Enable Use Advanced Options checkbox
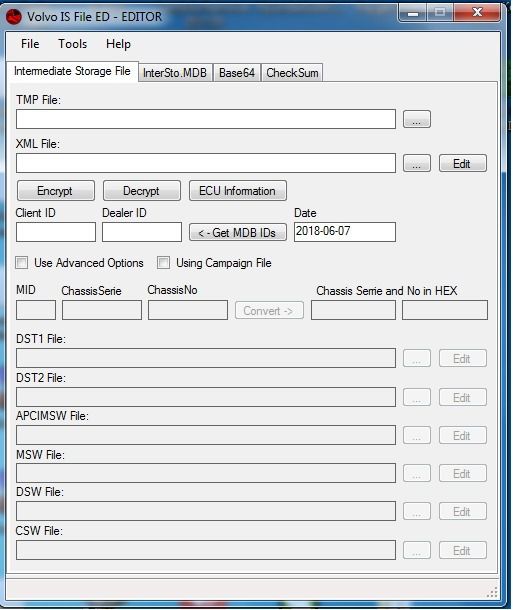 point(22,263)
